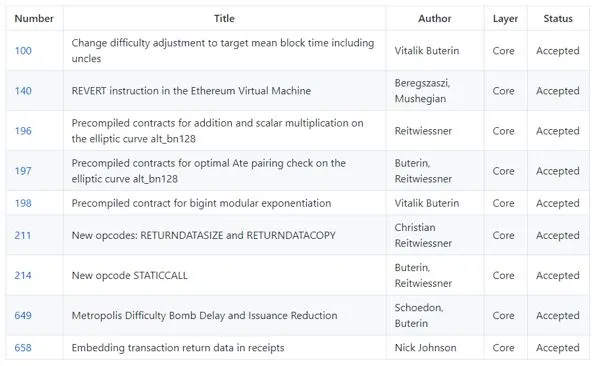Open EIP number 100 link
This screenshot has width=596, height=366.
click(x=23, y=51)
